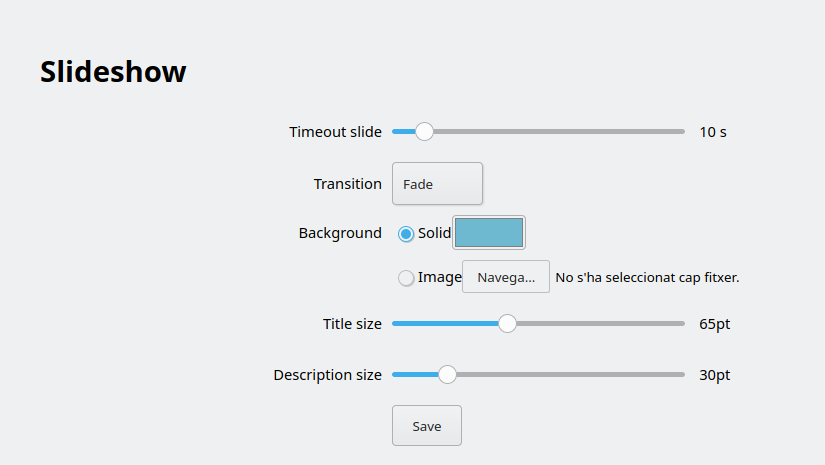Image resolution: width=825 pixels, height=465 pixels.
Task: Click the Slideshow heading
Action: coord(113,72)
